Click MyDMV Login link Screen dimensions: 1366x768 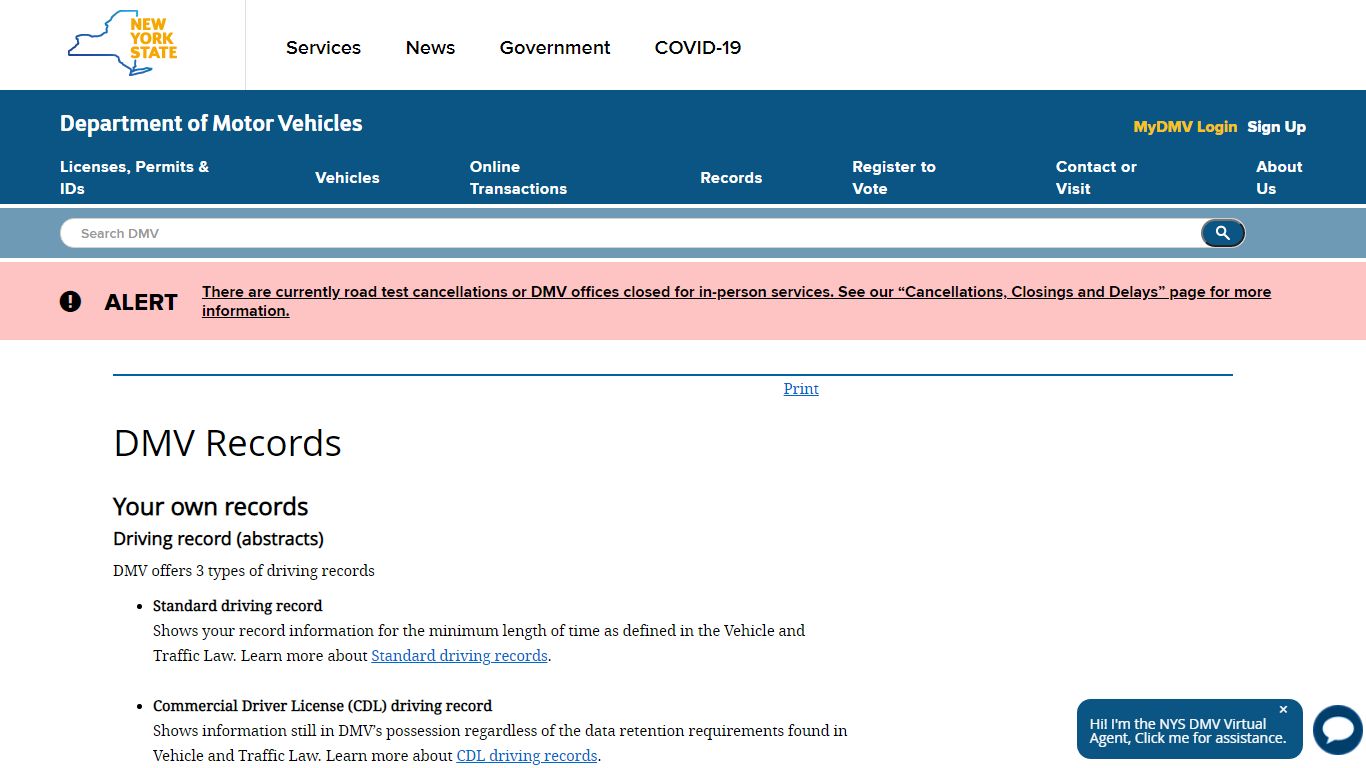[1185, 127]
